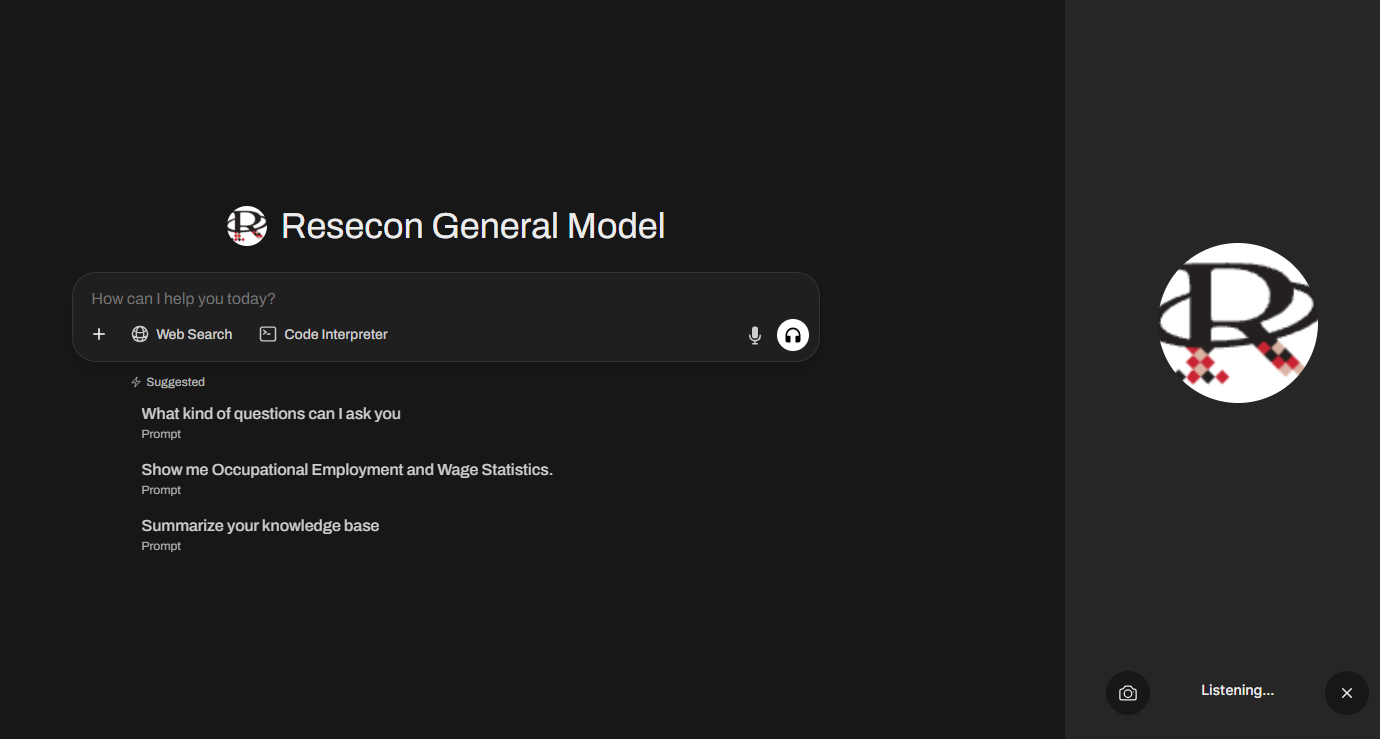The image size is (1380, 739).
Task: Click the Resecon avatar in the voice panel
Action: pos(1238,322)
